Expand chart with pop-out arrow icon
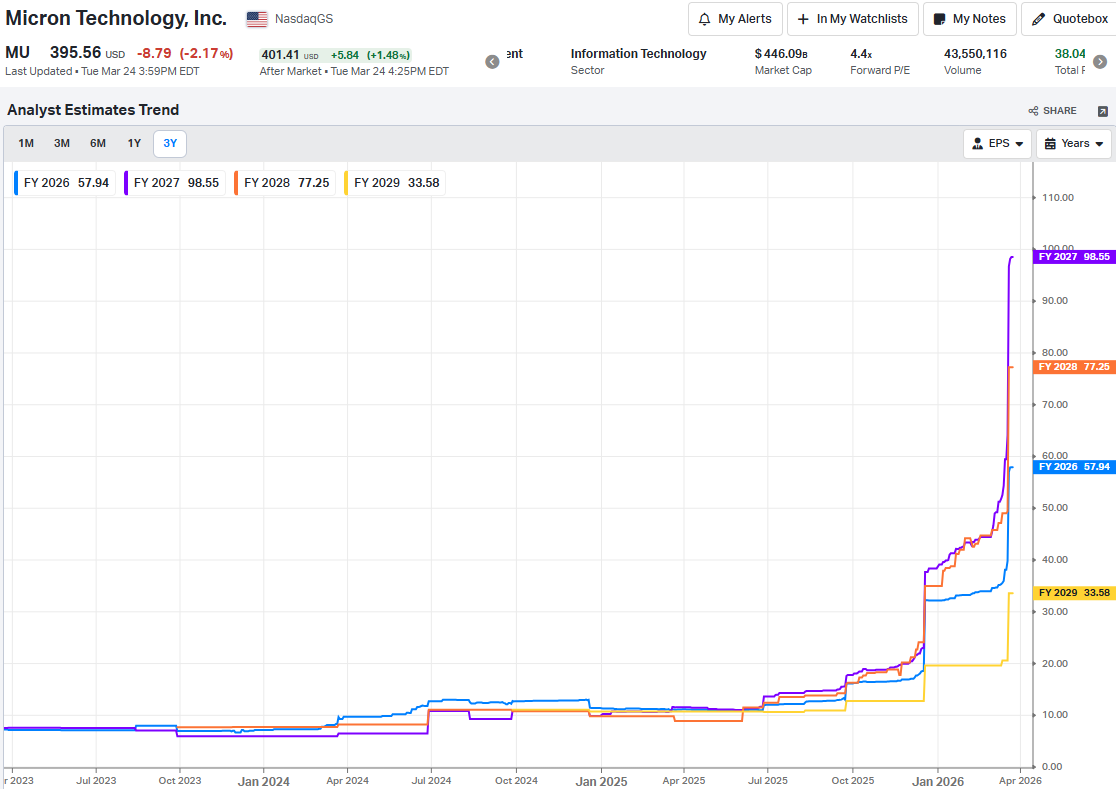Screen dimensions: 1116x789 (x=1102, y=111)
